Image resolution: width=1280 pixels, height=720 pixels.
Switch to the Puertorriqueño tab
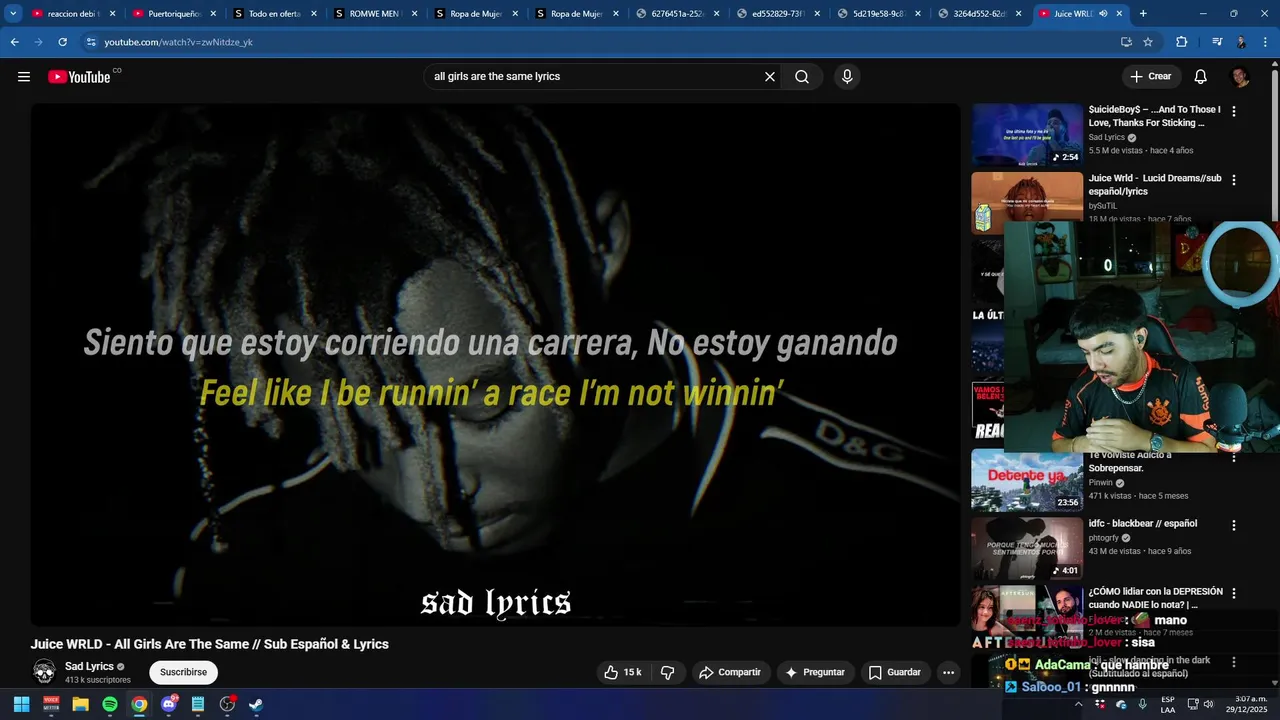pyautogui.click(x=174, y=14)
